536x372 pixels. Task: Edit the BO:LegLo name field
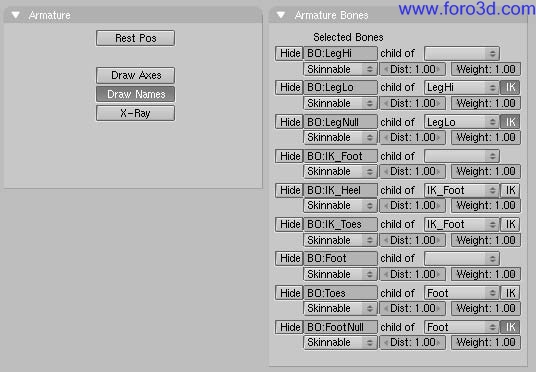[340, 88]
